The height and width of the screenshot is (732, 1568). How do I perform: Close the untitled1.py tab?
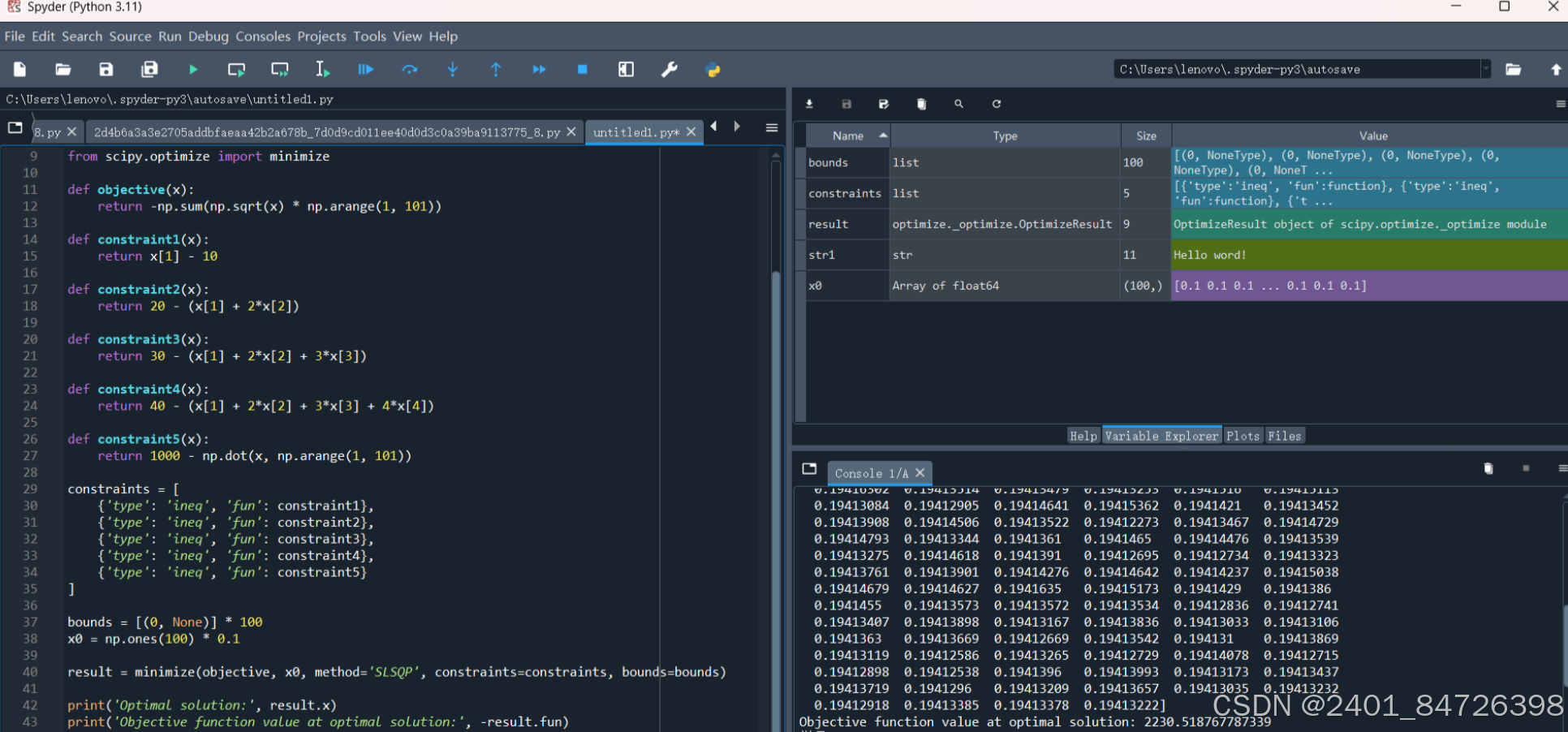pyautogui.click(x=691, y=131)
